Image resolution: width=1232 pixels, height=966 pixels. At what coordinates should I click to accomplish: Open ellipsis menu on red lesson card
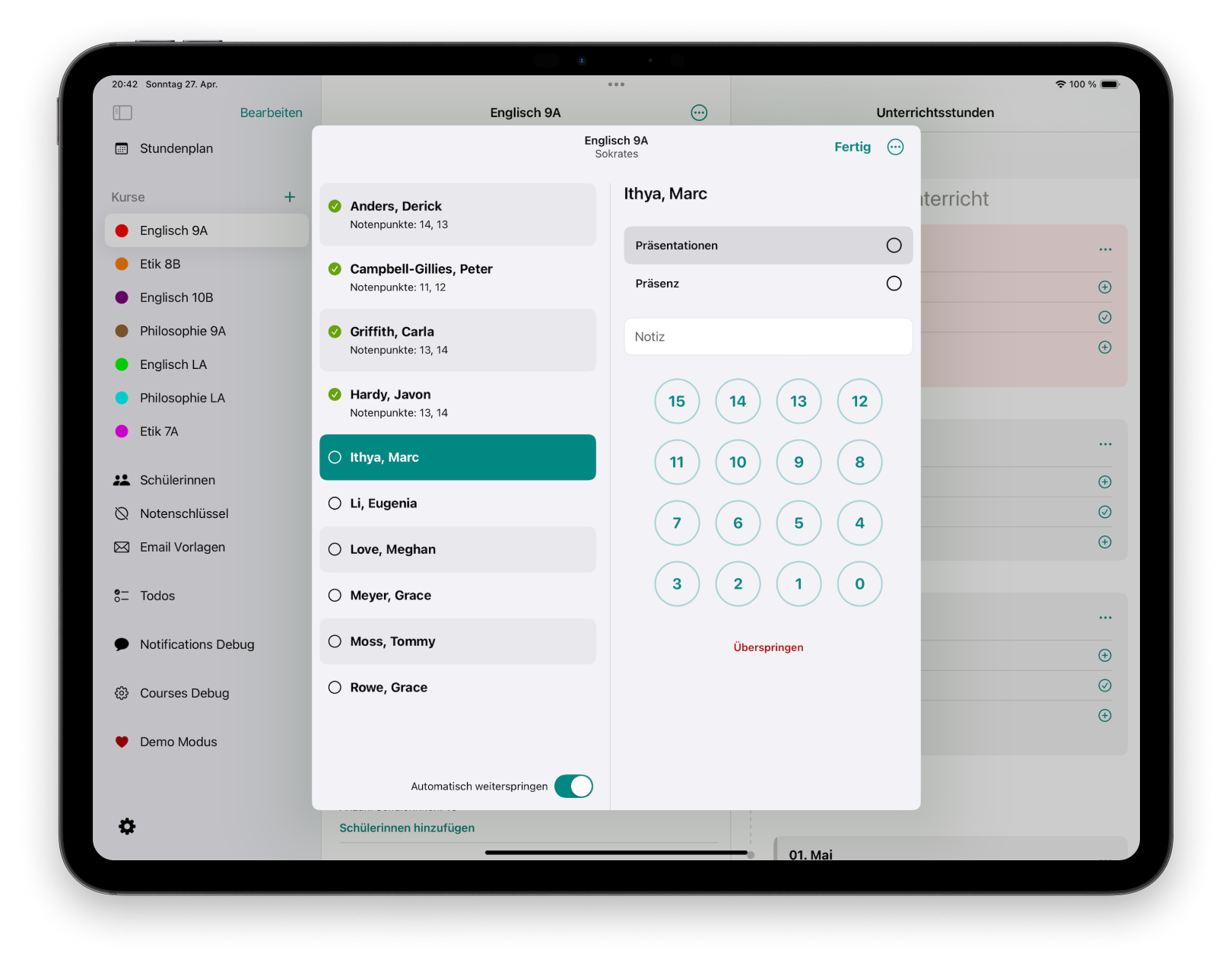(x=1105, y=249)
